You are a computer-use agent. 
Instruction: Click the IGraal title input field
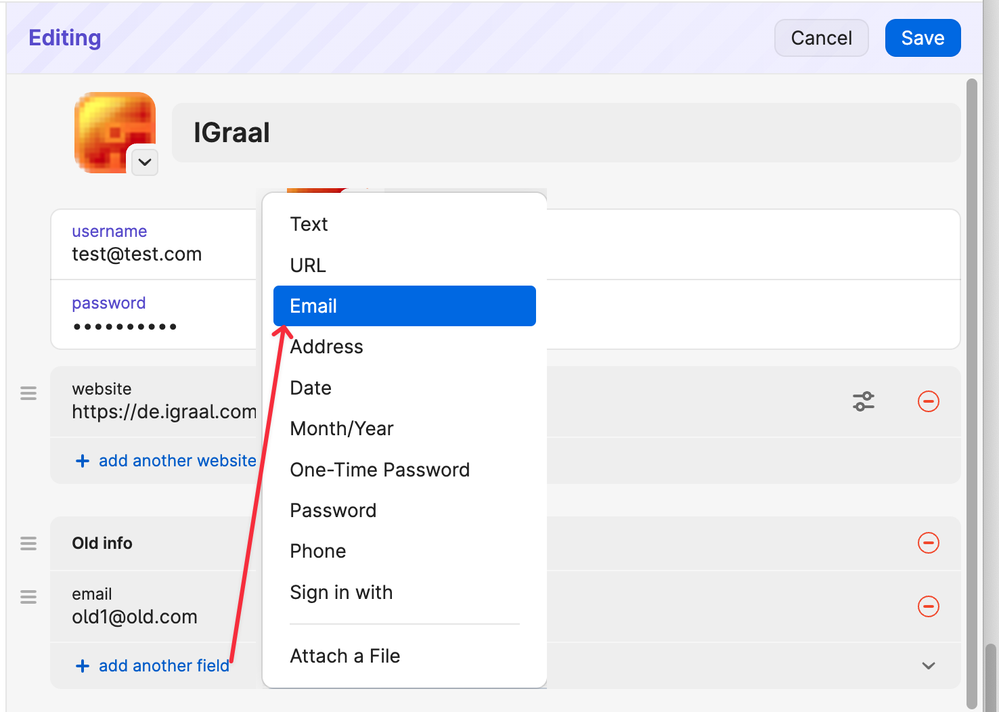click(x=565, y=132)
